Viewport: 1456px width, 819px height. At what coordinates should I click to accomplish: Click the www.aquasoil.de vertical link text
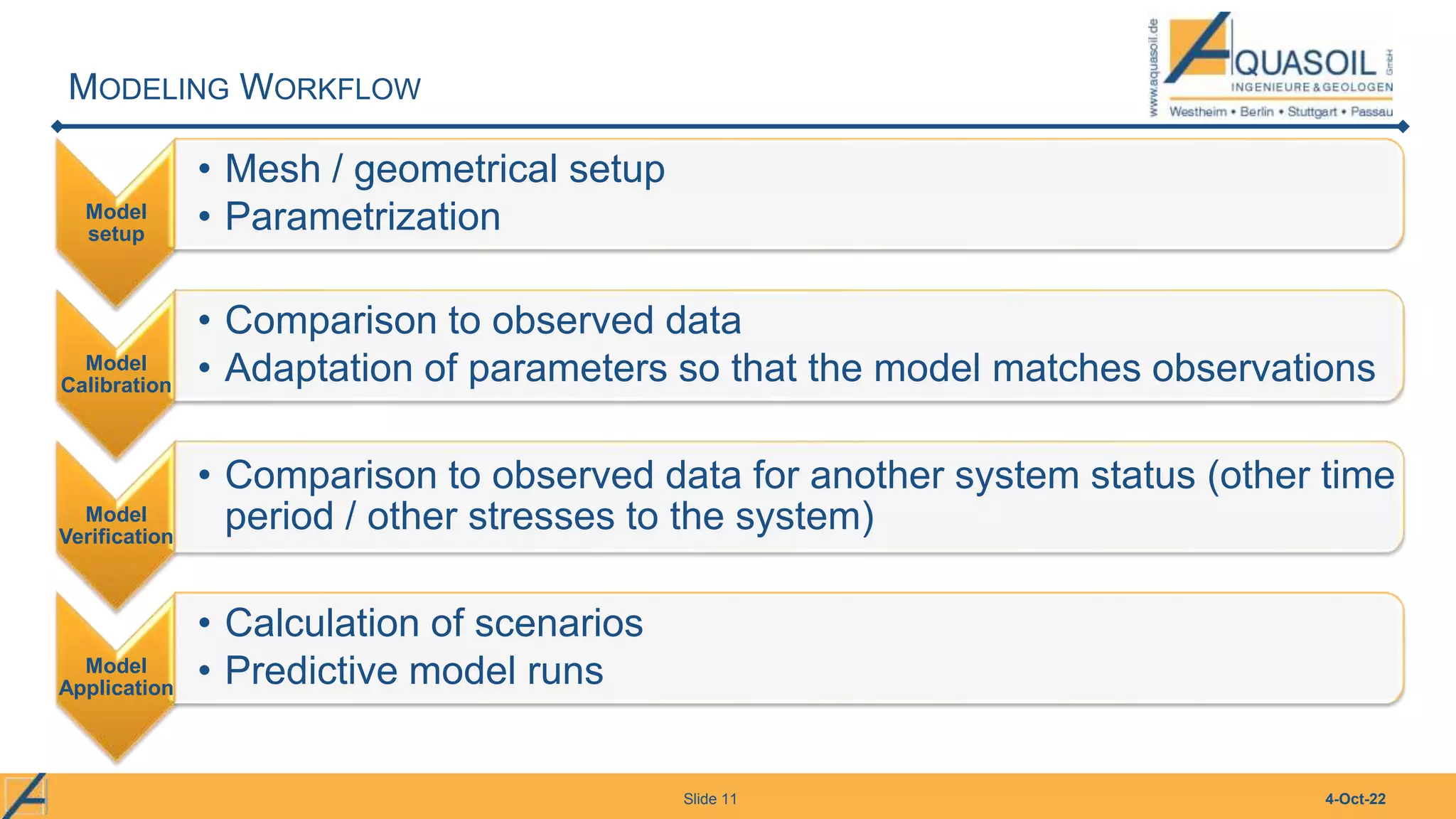click(x=1153, y=68)
